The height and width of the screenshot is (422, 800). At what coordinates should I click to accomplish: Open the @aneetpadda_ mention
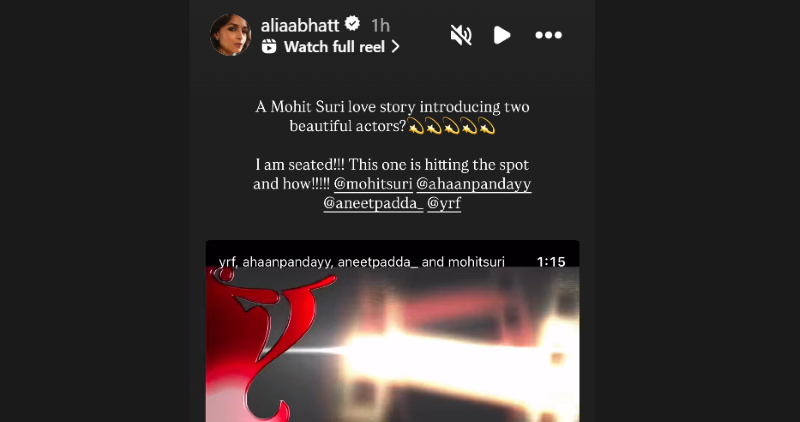click(x=373, y=203)
